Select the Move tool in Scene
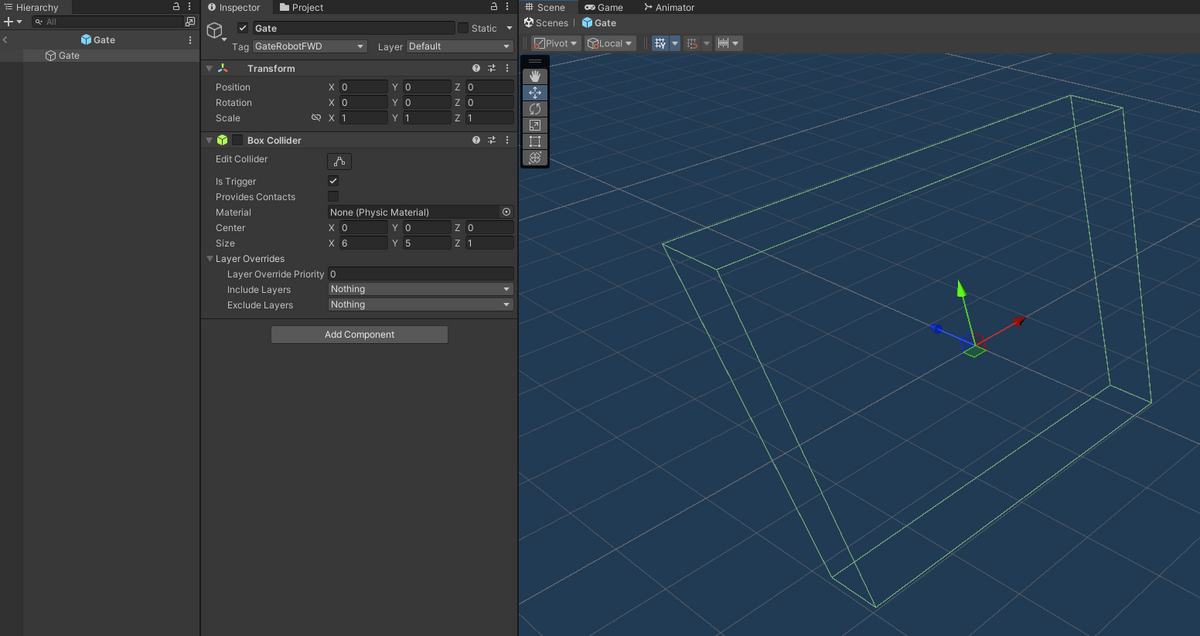 click(535, 92)
